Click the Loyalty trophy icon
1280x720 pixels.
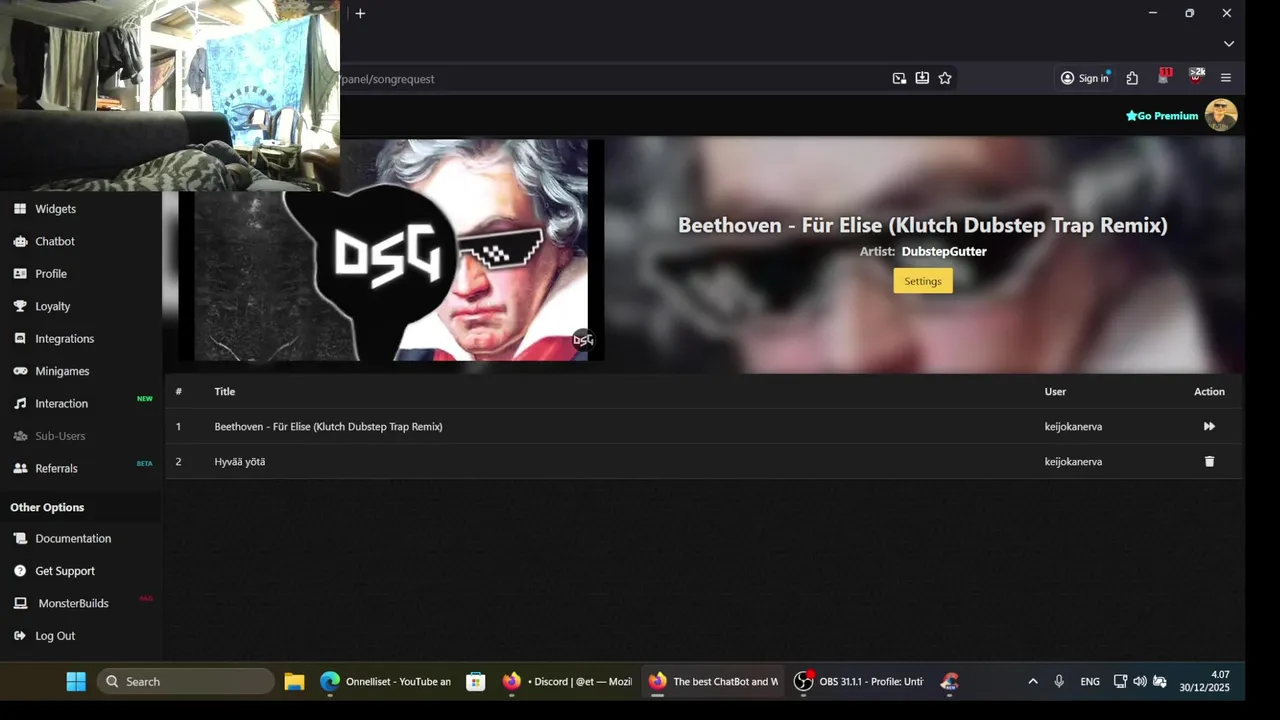(20, 306)
